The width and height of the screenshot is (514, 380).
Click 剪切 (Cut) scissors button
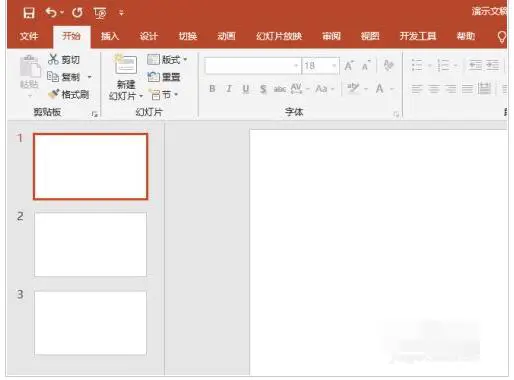pos(64,60)
